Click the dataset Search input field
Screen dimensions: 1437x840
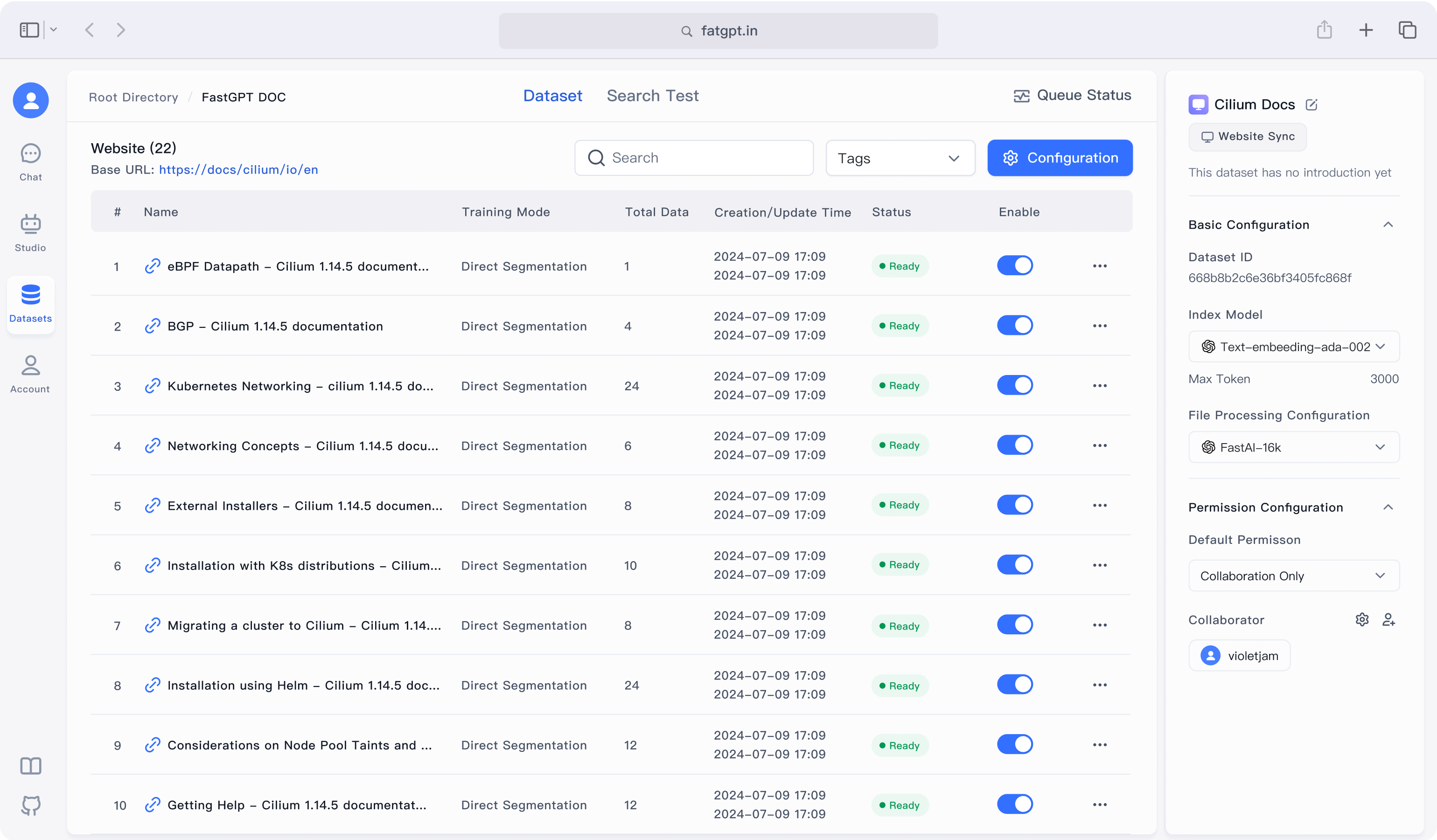[701, 158]
